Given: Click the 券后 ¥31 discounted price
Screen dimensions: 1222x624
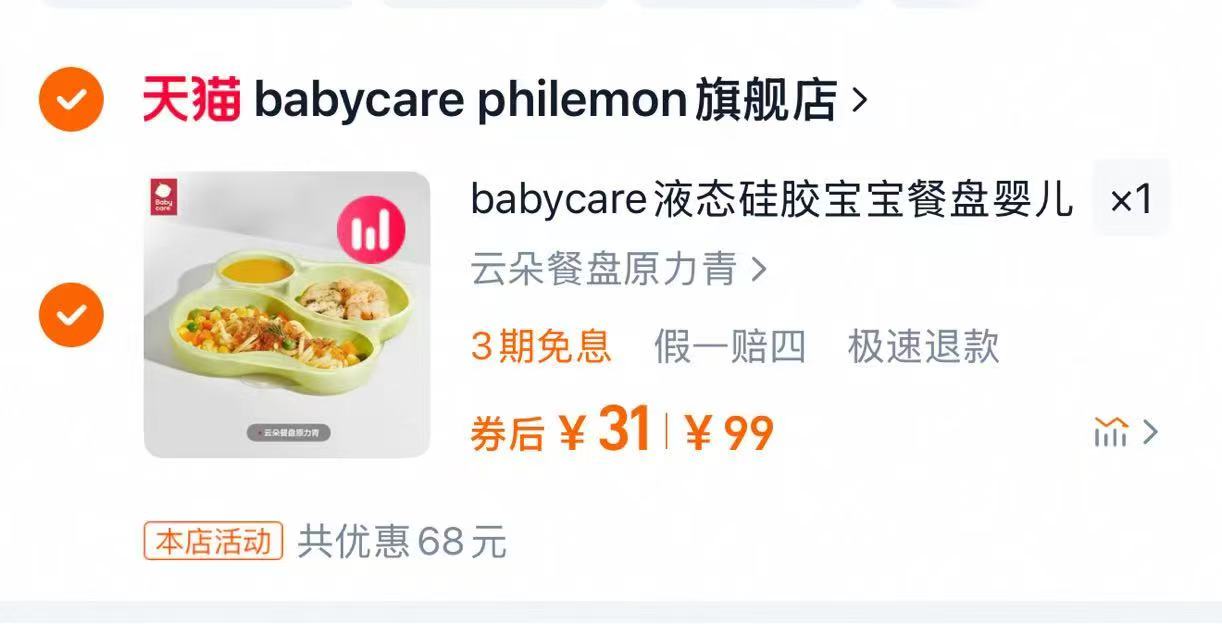Looking at the screenshot, I should click(x=562, y=431).
